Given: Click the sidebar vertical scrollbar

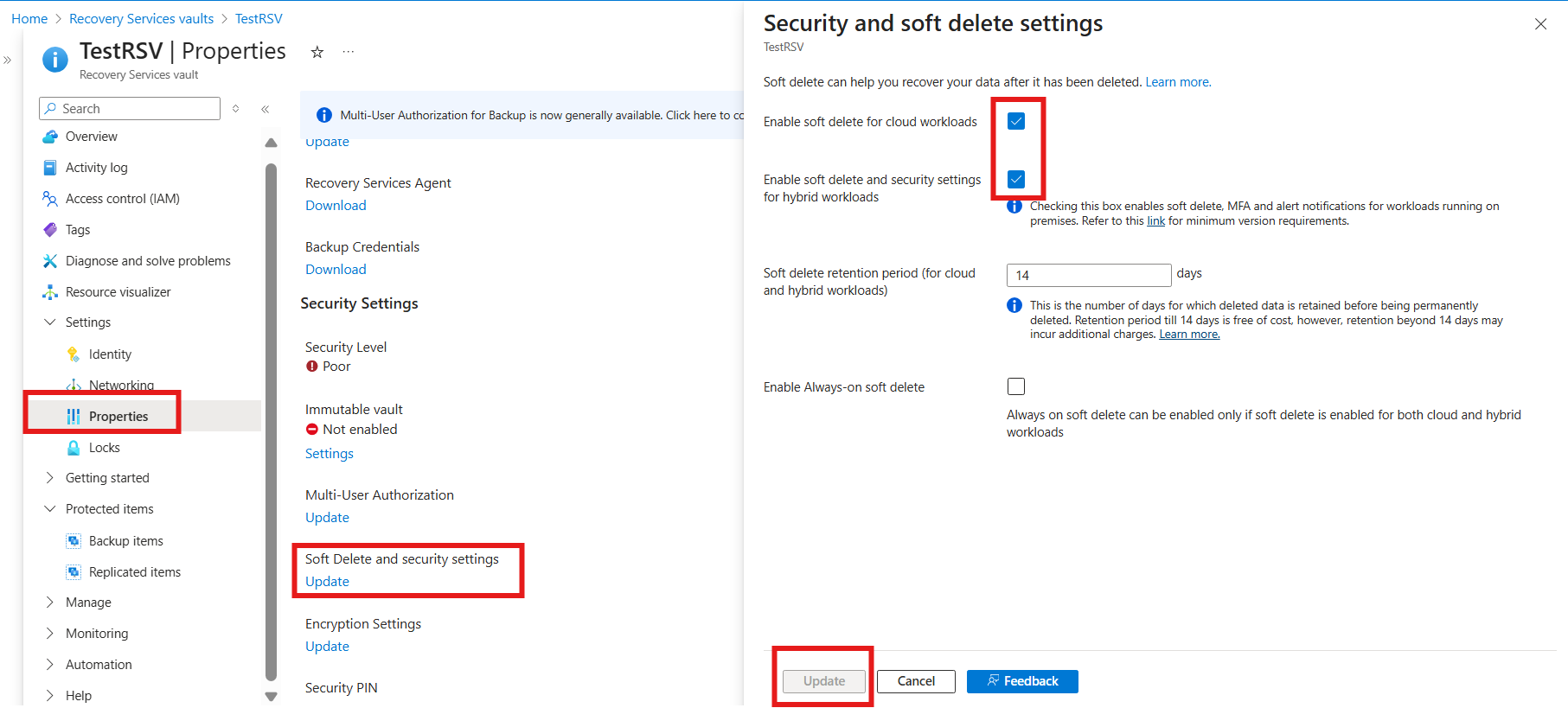Looking at the screenshot, I should coord(271,421).
